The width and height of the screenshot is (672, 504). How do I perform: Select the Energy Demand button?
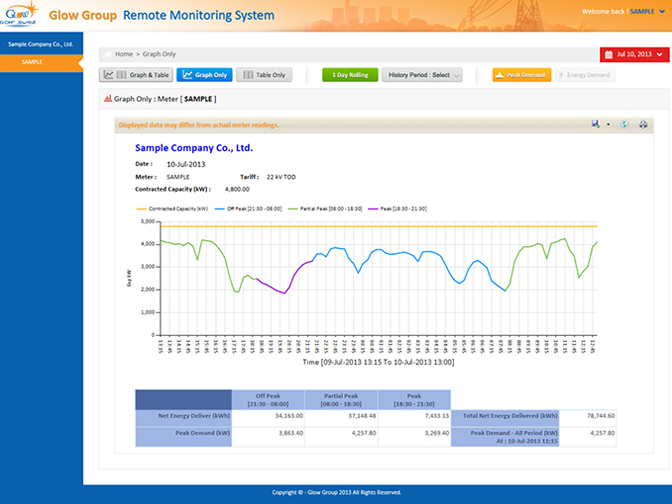tap(585, 75)
